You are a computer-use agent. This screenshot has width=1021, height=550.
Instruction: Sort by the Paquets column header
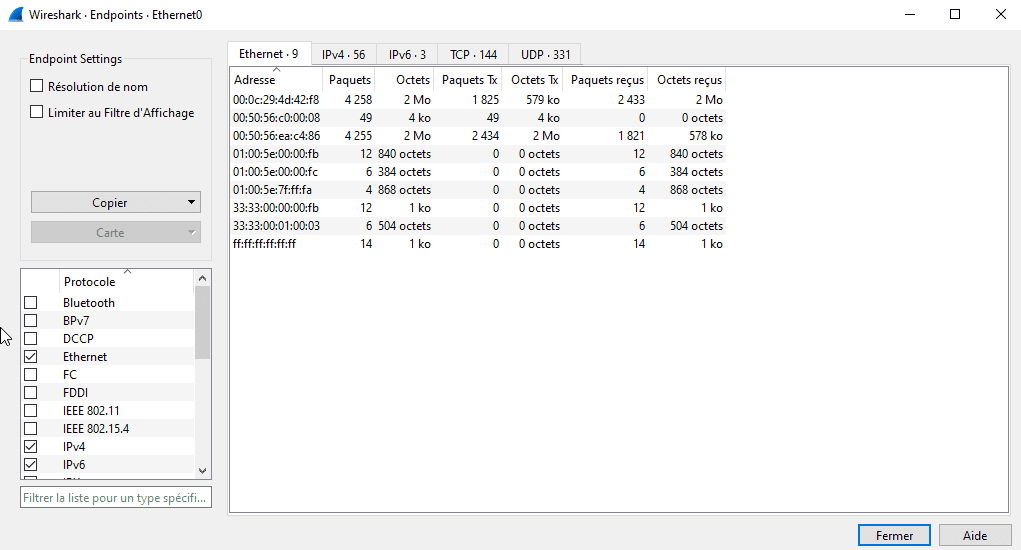coord(349,79)
